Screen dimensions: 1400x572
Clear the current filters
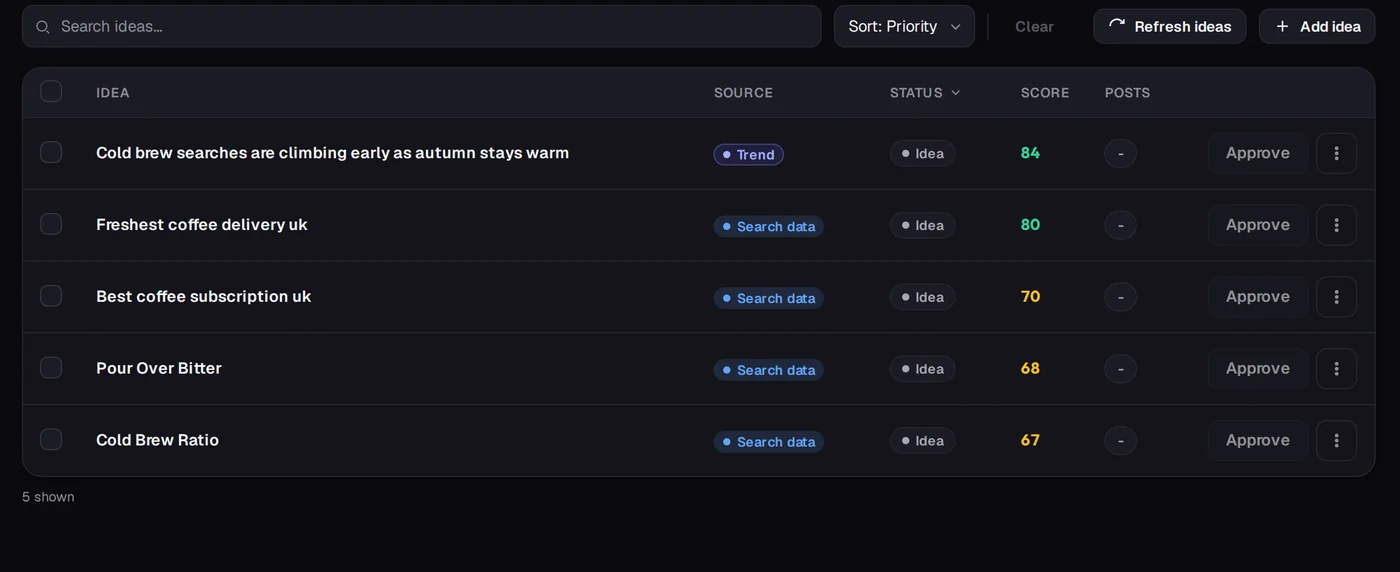(1034, 27)
